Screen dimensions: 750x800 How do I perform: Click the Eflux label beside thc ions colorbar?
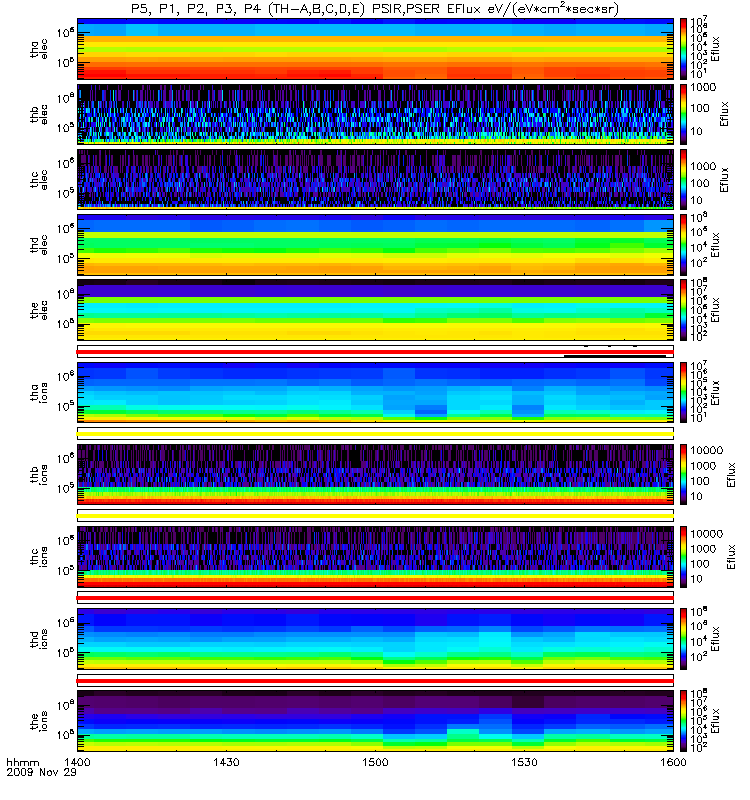coord(731,557)
